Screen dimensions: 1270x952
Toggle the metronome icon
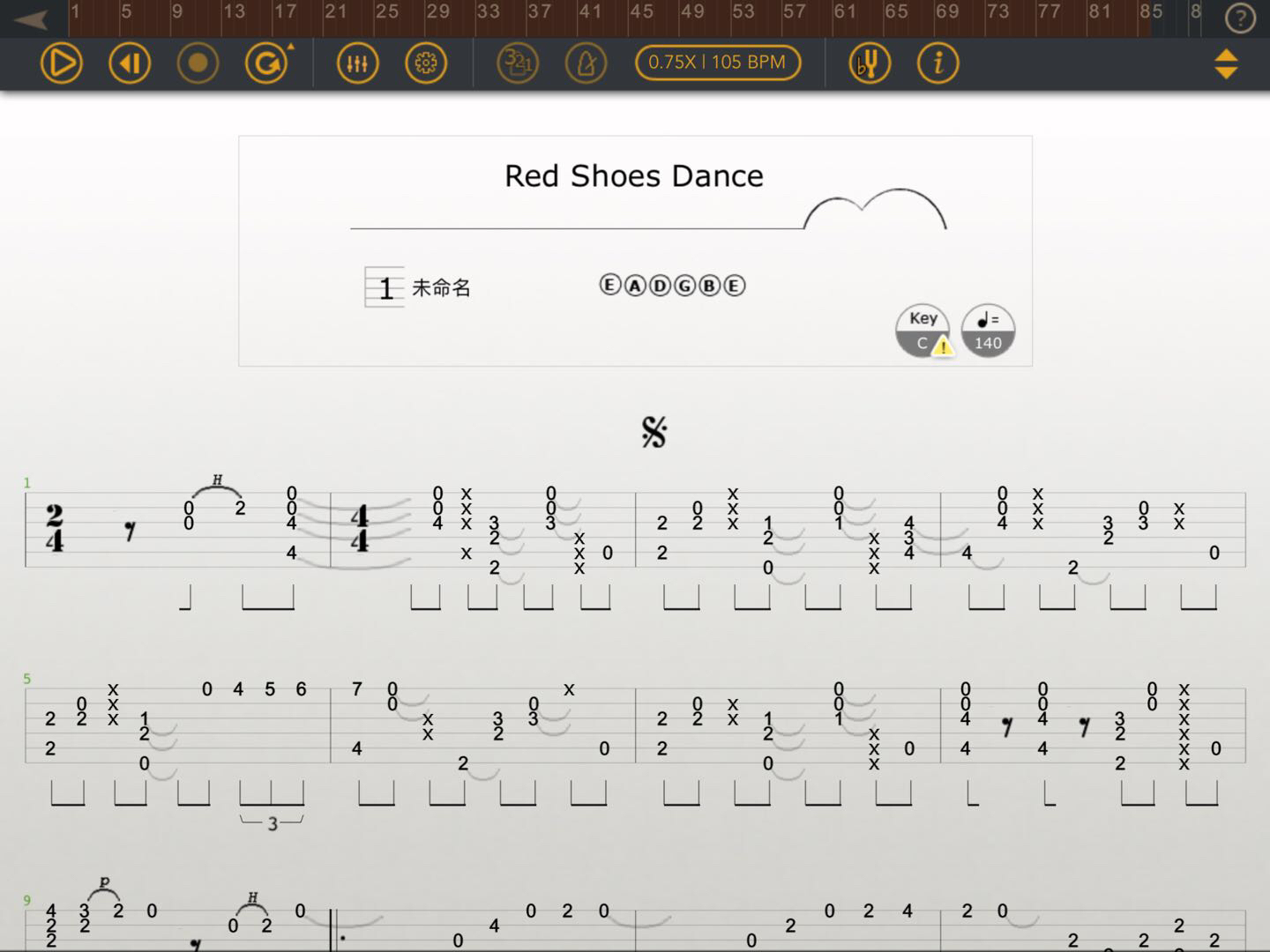(x=586, y=63)
